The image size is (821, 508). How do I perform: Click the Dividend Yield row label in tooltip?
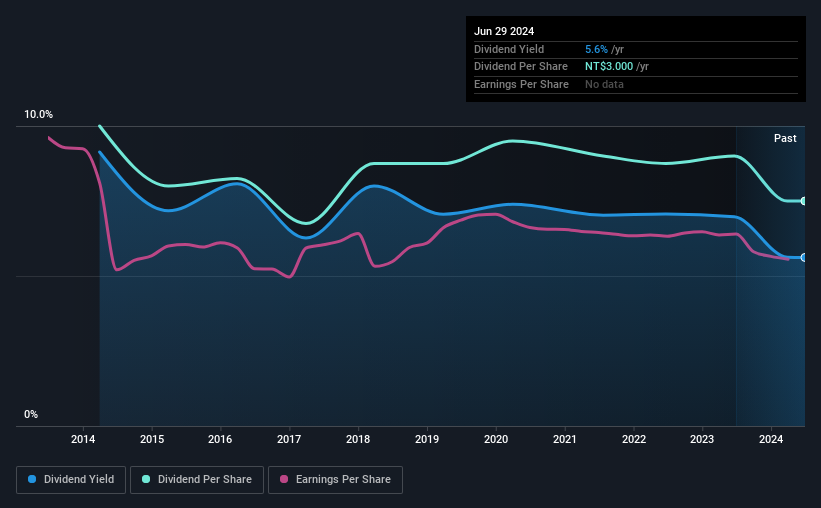[x=509, y=49]
